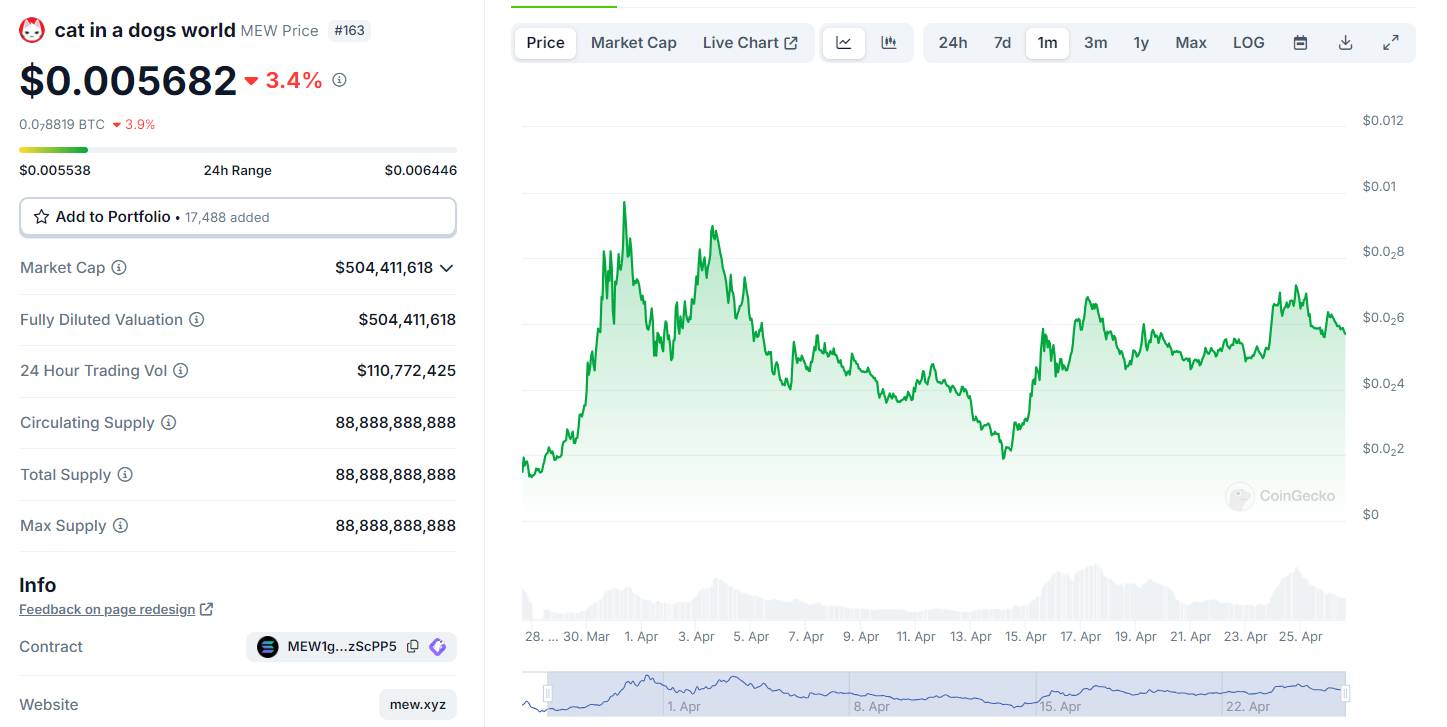Open the mew.xyz website link
Screen dimensions: 1447x727
(x=418, y=705)
